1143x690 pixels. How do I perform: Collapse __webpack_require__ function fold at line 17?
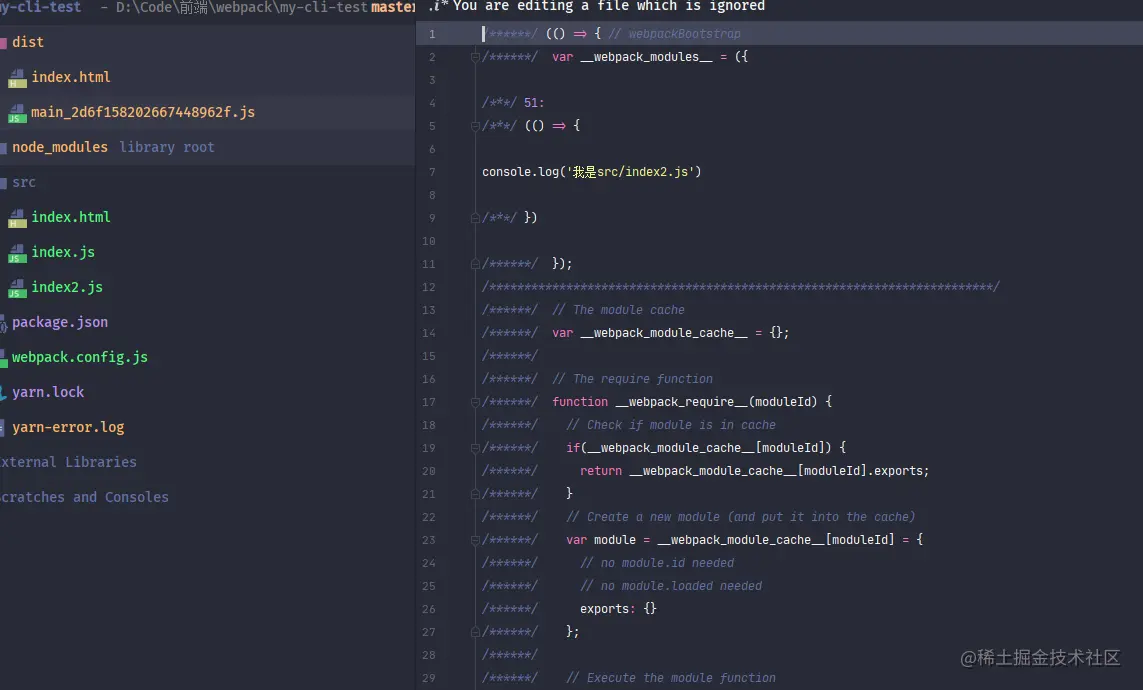click(x=475, y=402)
